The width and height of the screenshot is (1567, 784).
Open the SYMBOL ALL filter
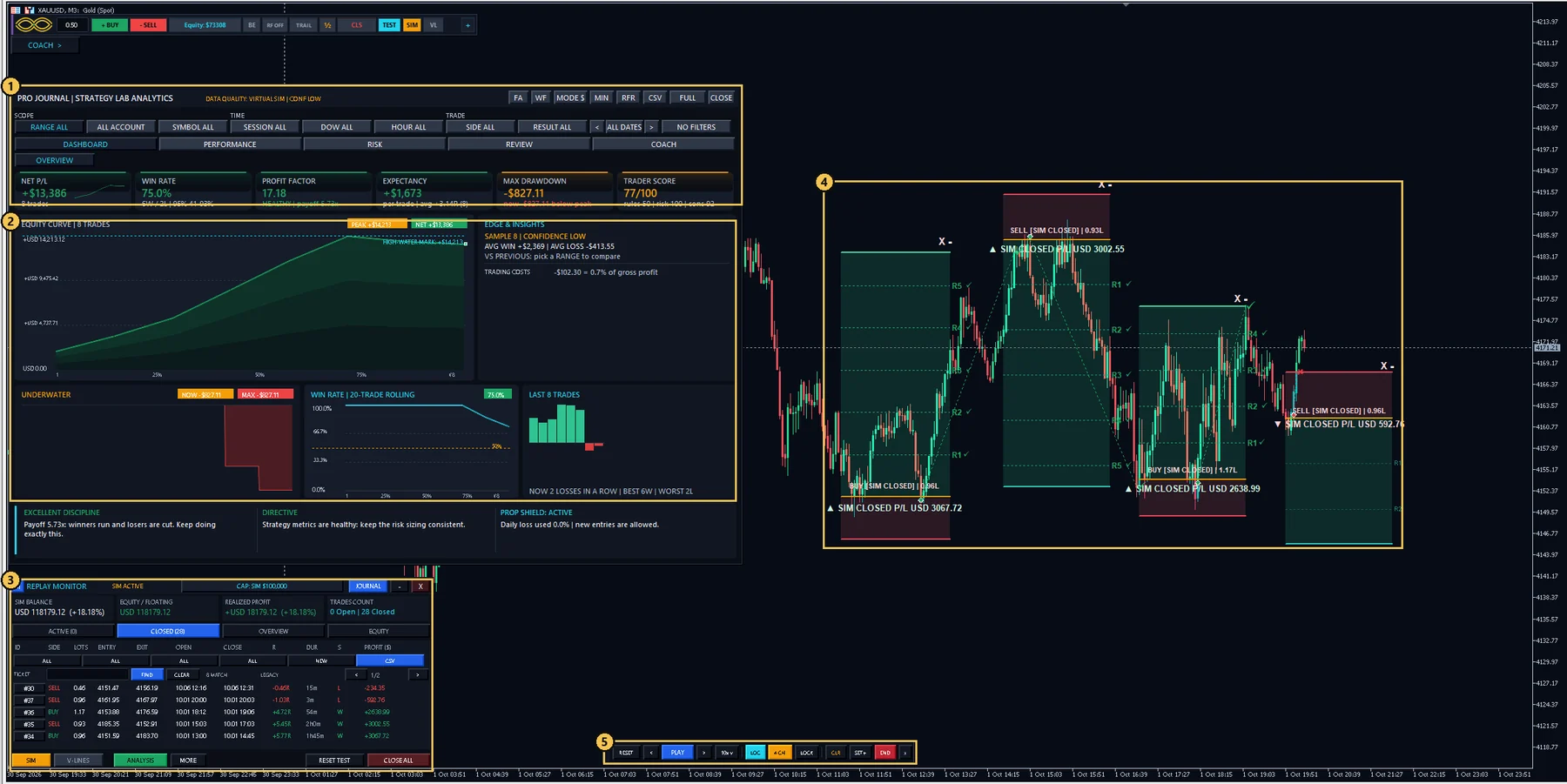pyautogui.click(x=192, y=127)
